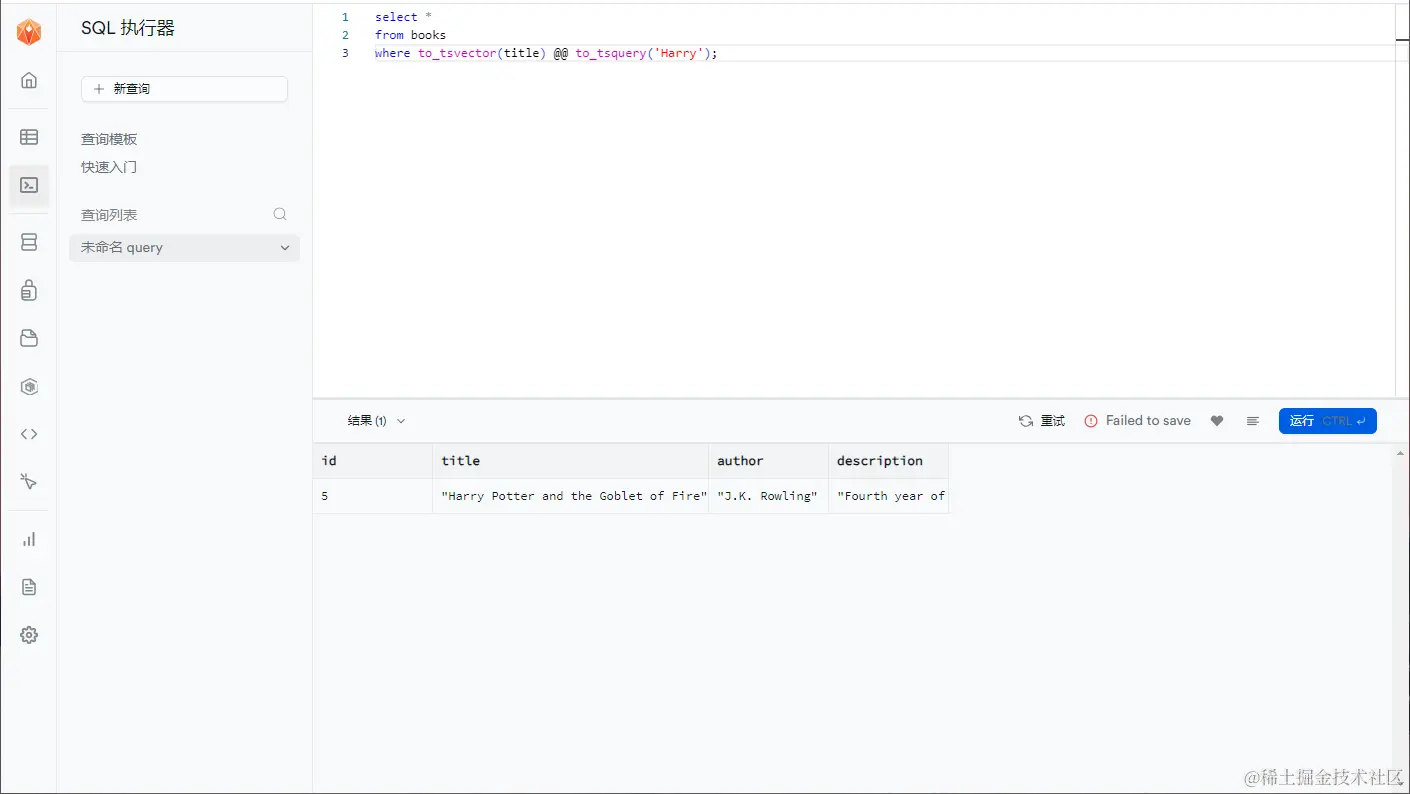This screenshot has height=794, width=1410.
Task: Click the where to_tsvector line in editor
Action: click(x=546, y=53)
